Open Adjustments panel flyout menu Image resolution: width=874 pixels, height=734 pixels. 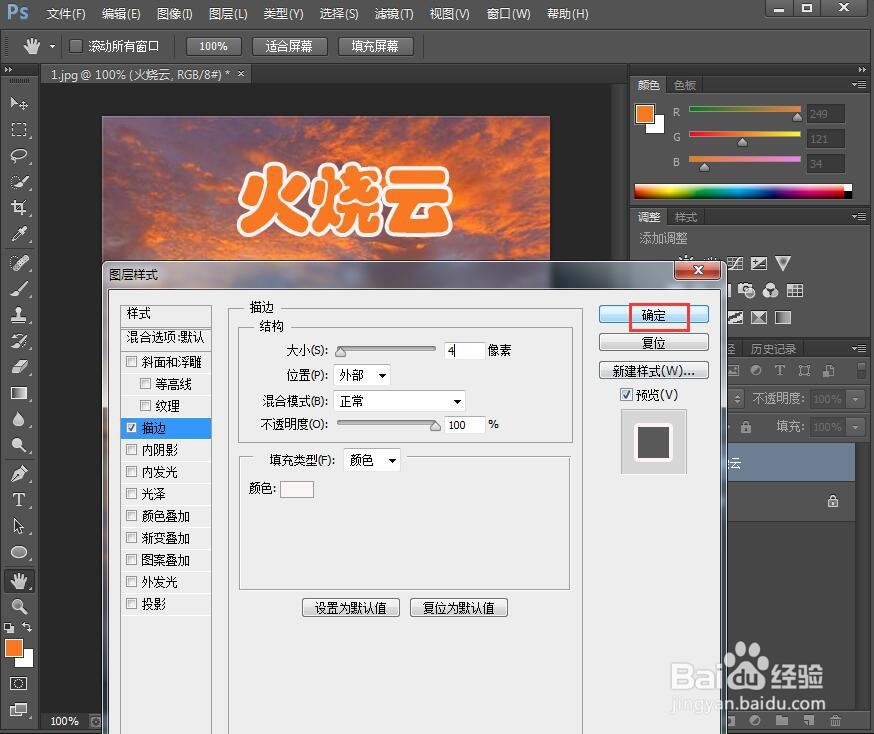859,216
